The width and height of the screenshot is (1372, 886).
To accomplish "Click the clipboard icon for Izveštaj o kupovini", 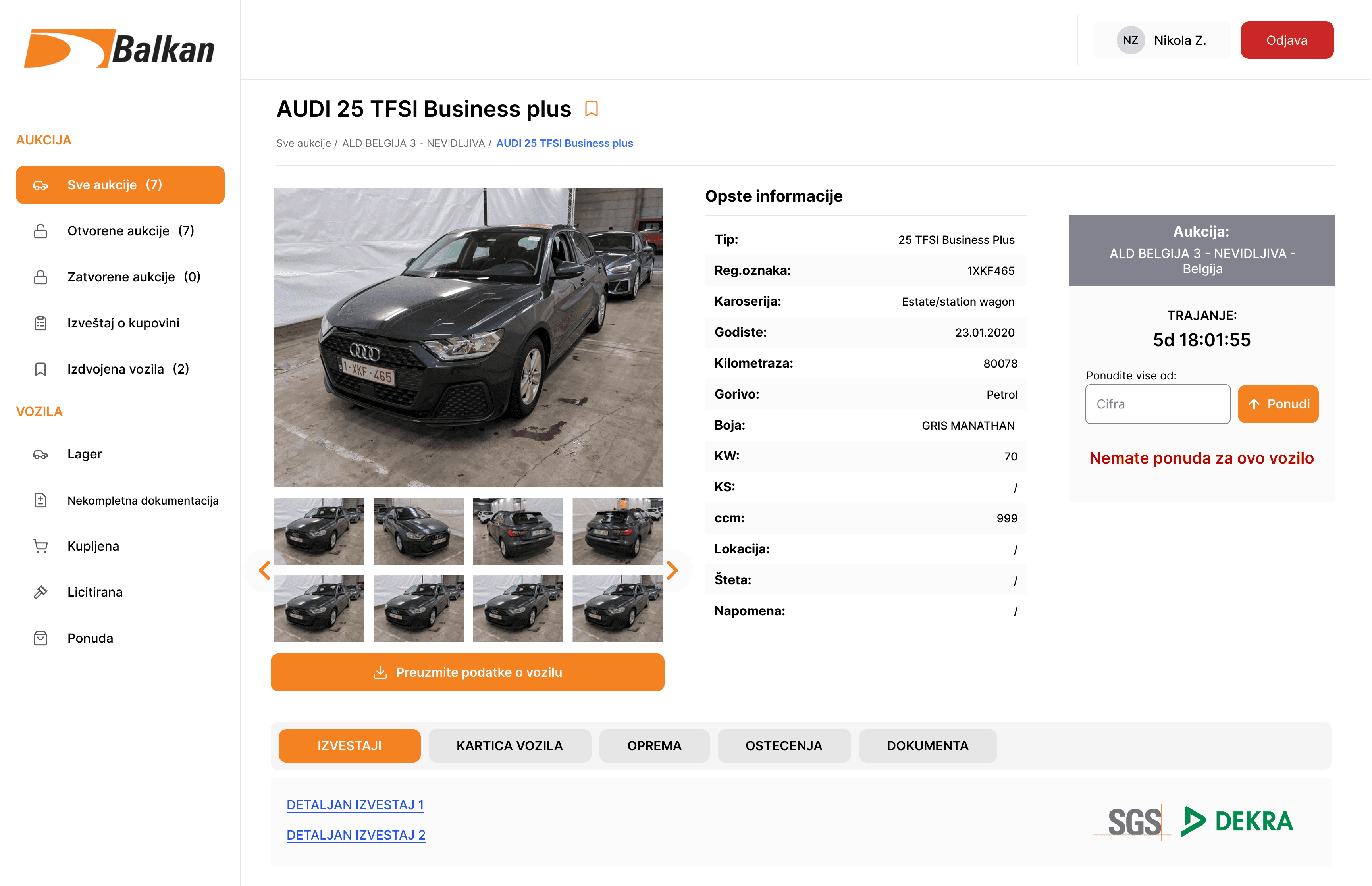I will 40,324.
